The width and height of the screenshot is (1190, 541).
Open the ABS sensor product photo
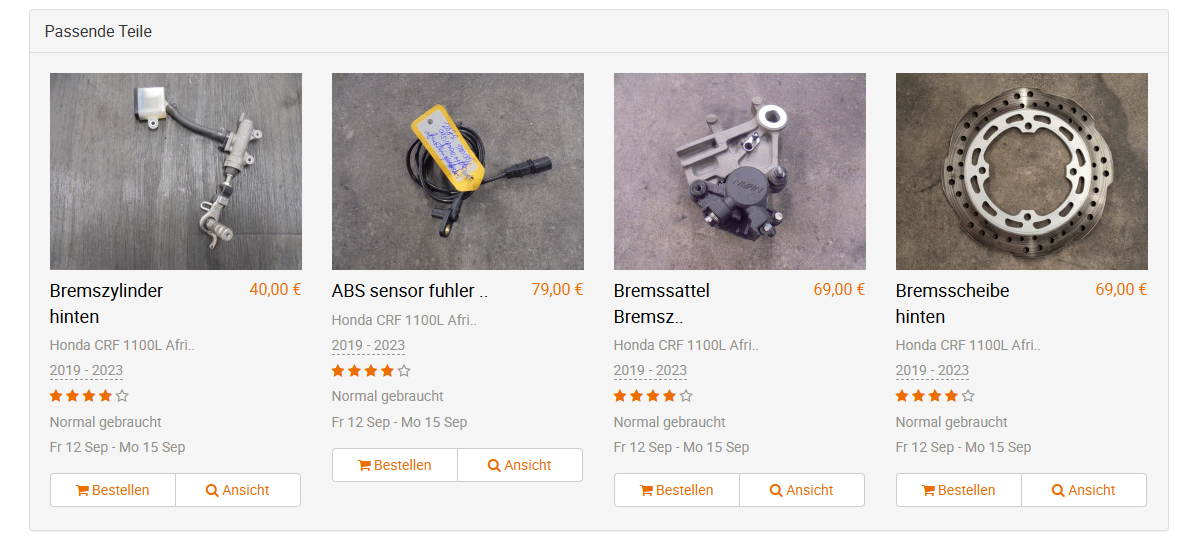pyautogui.click(x=458, y=171)
